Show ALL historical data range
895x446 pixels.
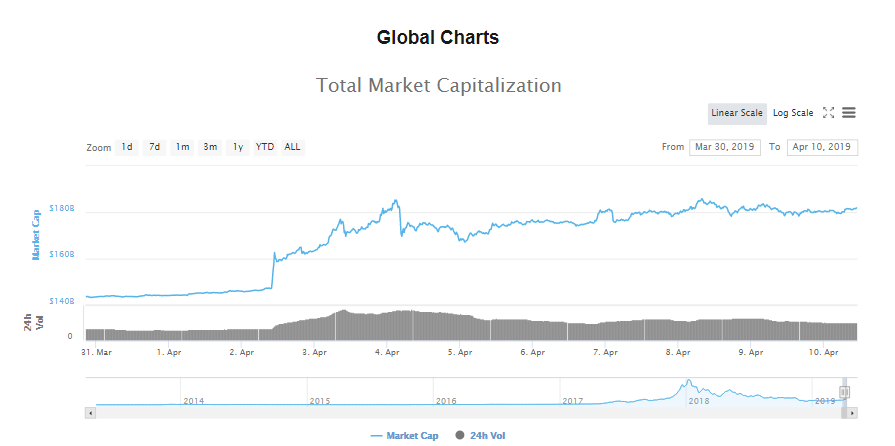click(x=292, y=147)
